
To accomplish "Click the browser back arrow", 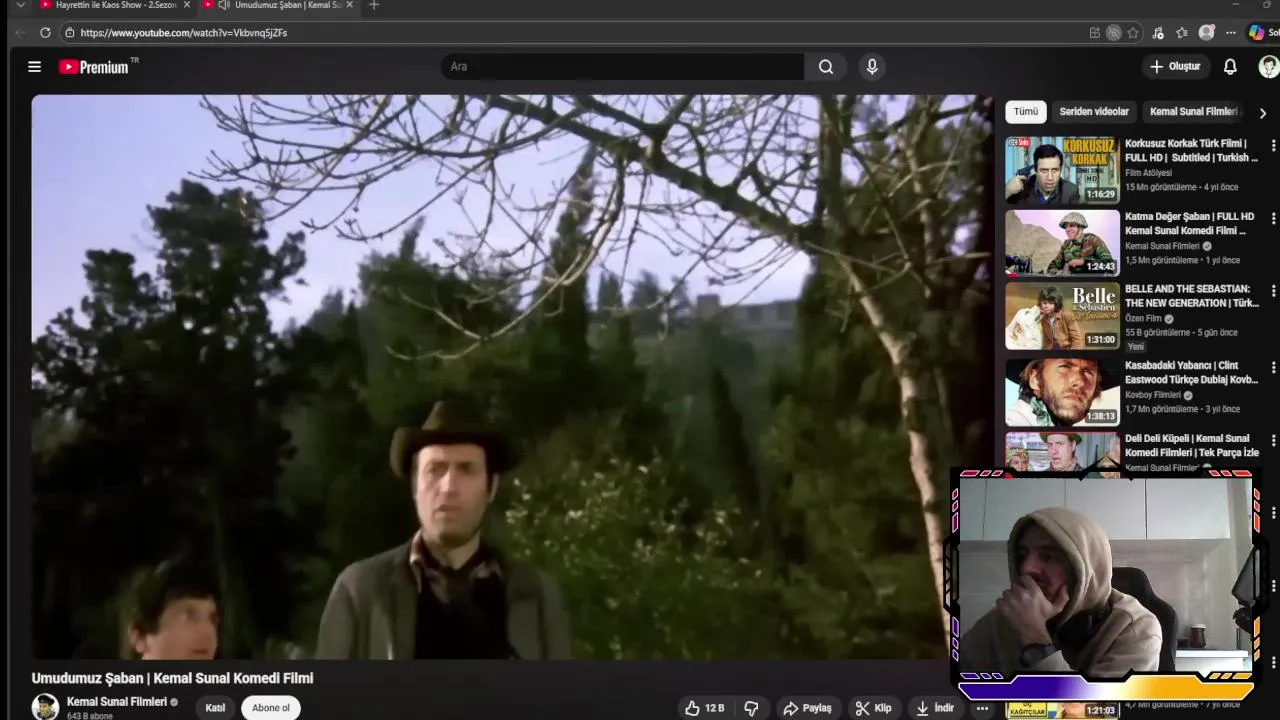I will 19,33.
